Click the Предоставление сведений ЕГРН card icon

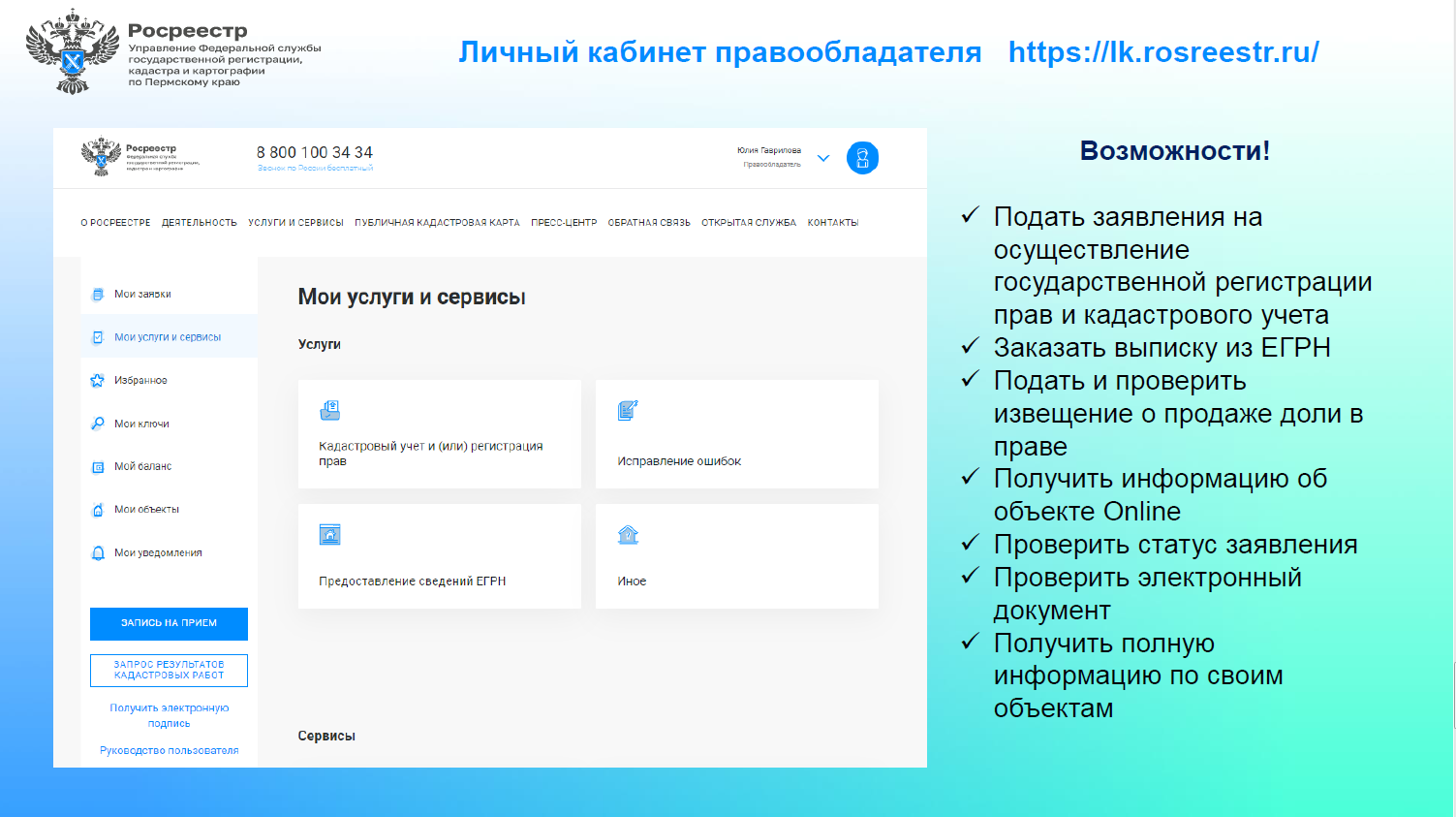tap(330, 535)
